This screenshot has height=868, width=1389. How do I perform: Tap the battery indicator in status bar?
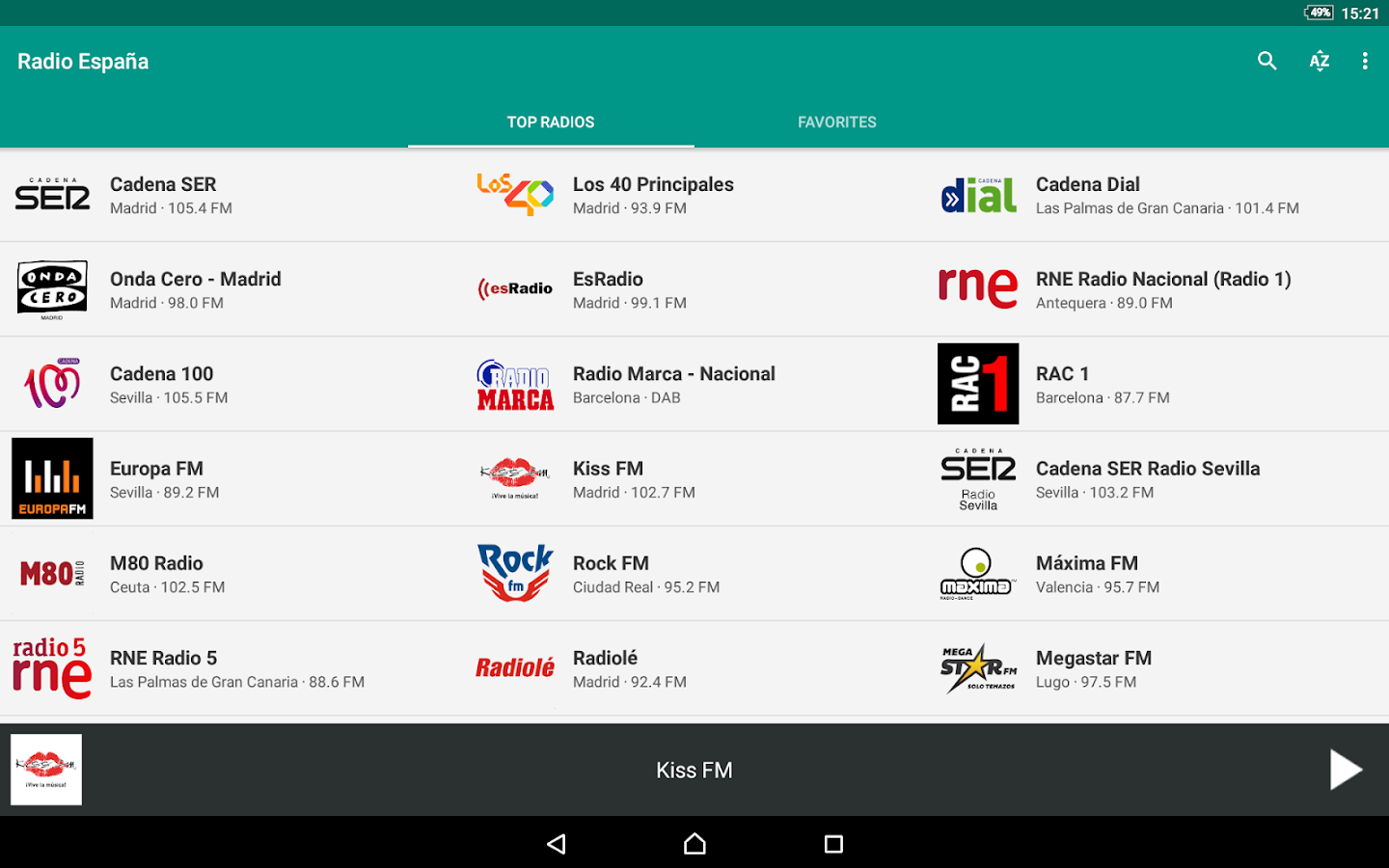click(1319, 13)
